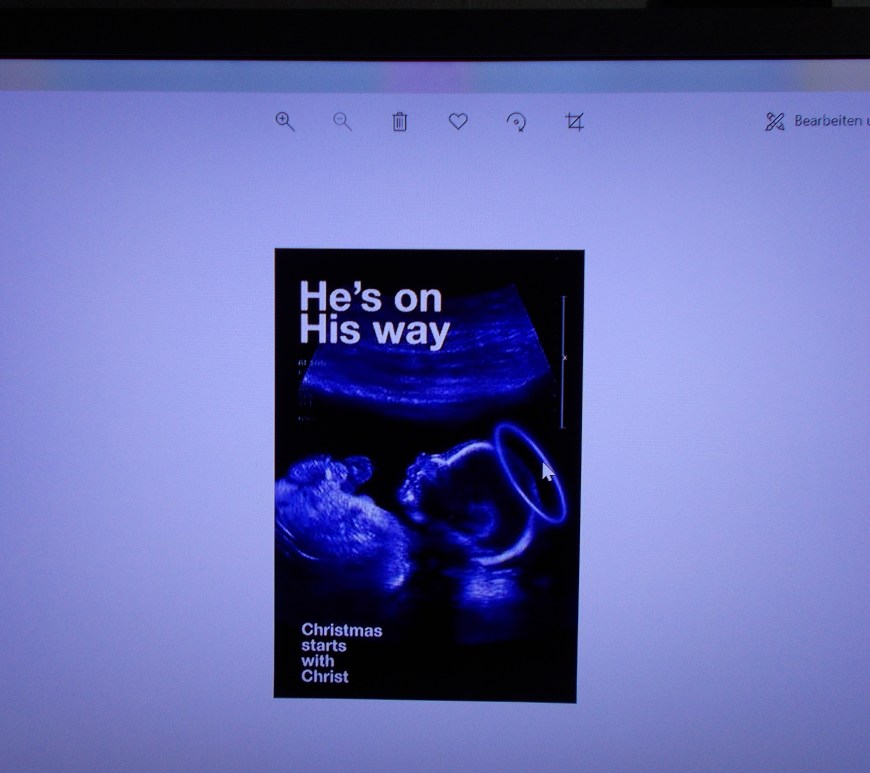The width and height of the screenshot is (870, 773).
Task: Click the "He's on" headline line
Action: point(370,297)
